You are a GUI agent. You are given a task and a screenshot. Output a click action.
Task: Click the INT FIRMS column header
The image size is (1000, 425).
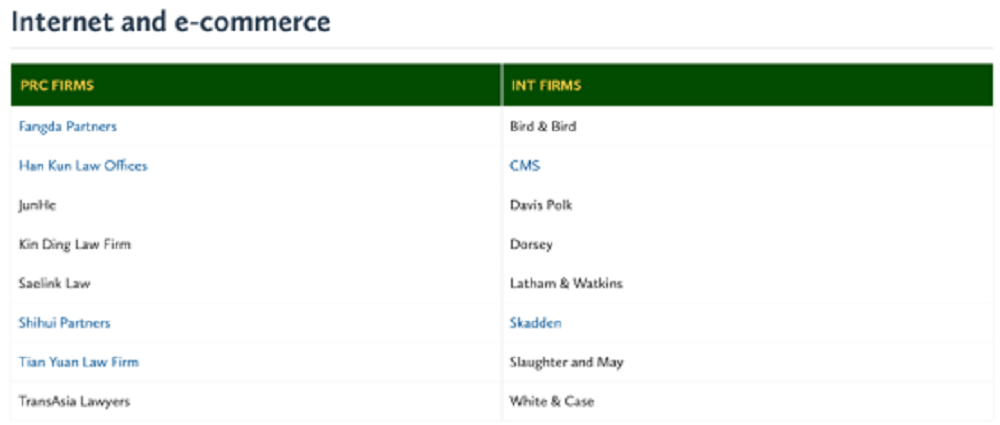coord(748,85)
